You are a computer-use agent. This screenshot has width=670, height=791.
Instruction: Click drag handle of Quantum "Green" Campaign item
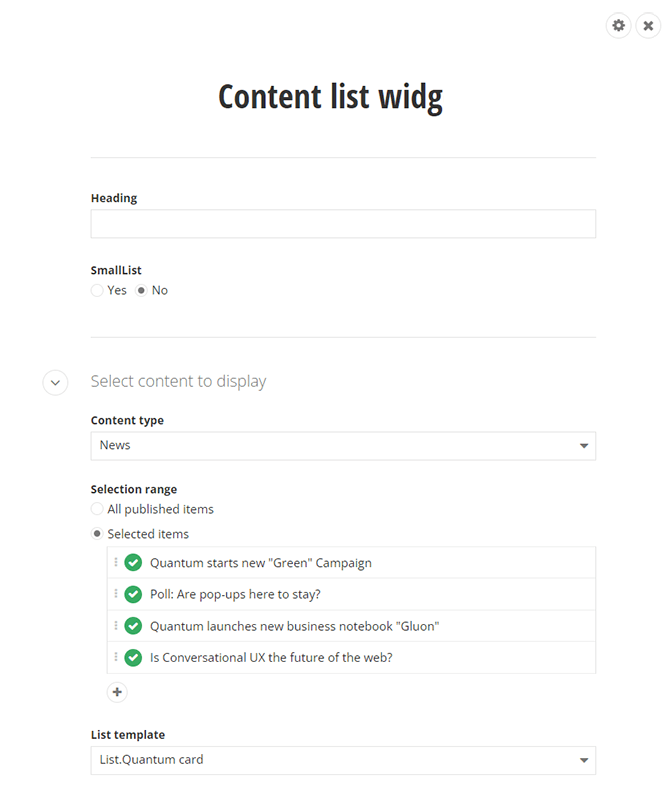(x=116, y=563)
